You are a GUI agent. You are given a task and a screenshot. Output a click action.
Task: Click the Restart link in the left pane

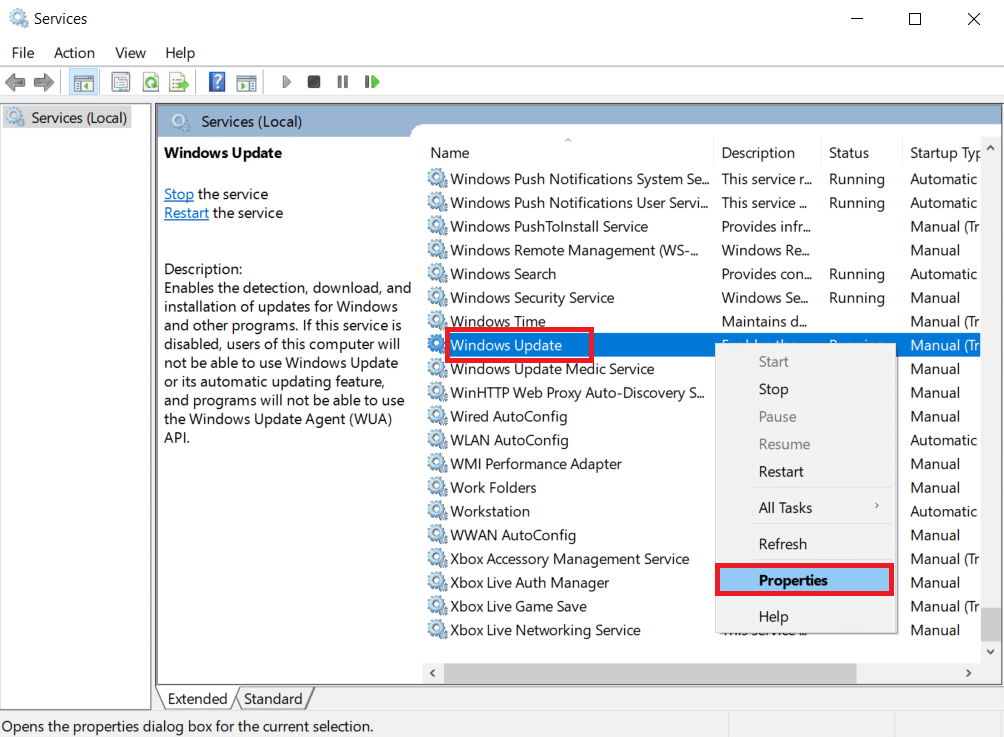tap(186, 212)
